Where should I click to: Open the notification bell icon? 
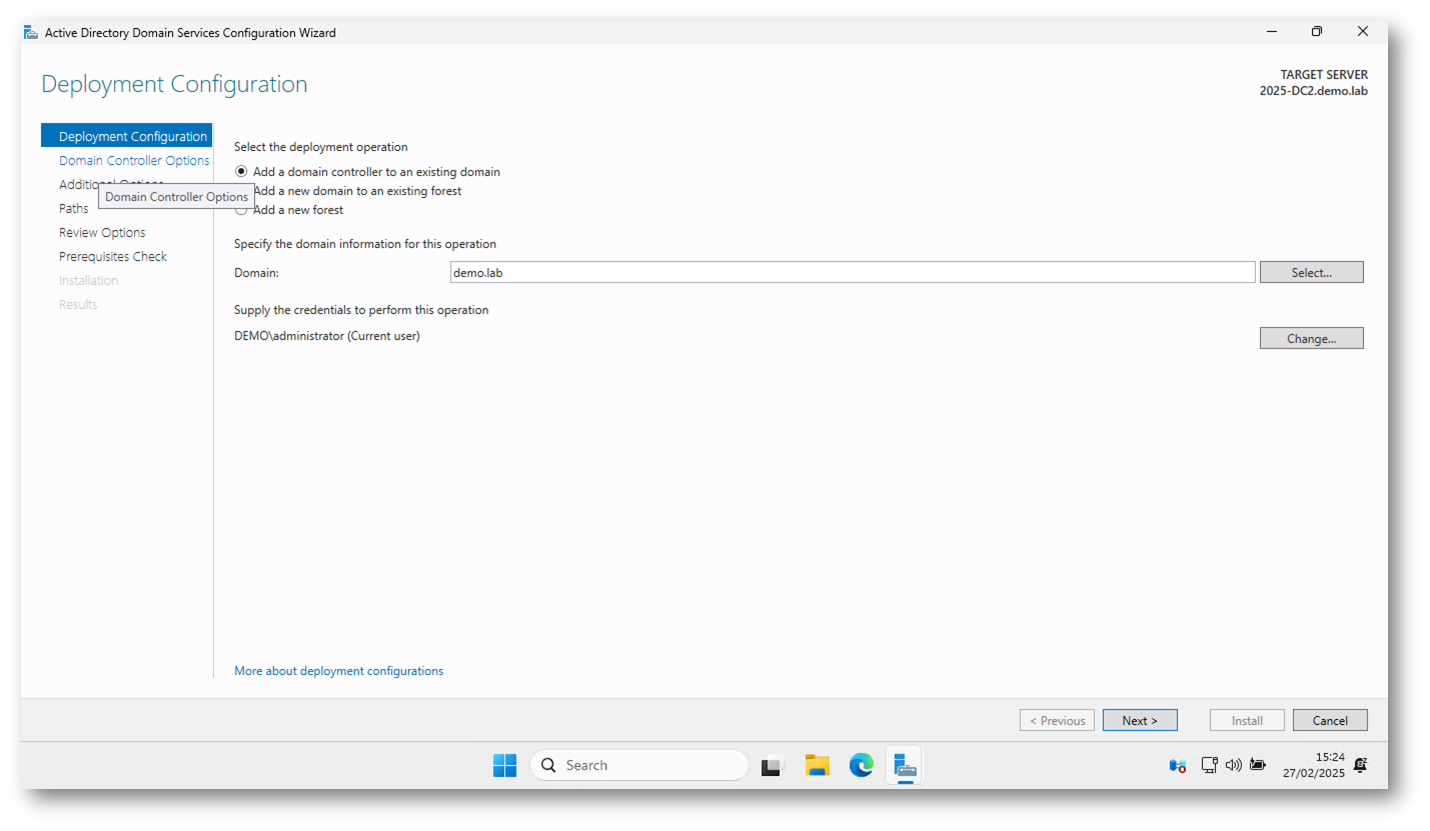coord(1360,765)
